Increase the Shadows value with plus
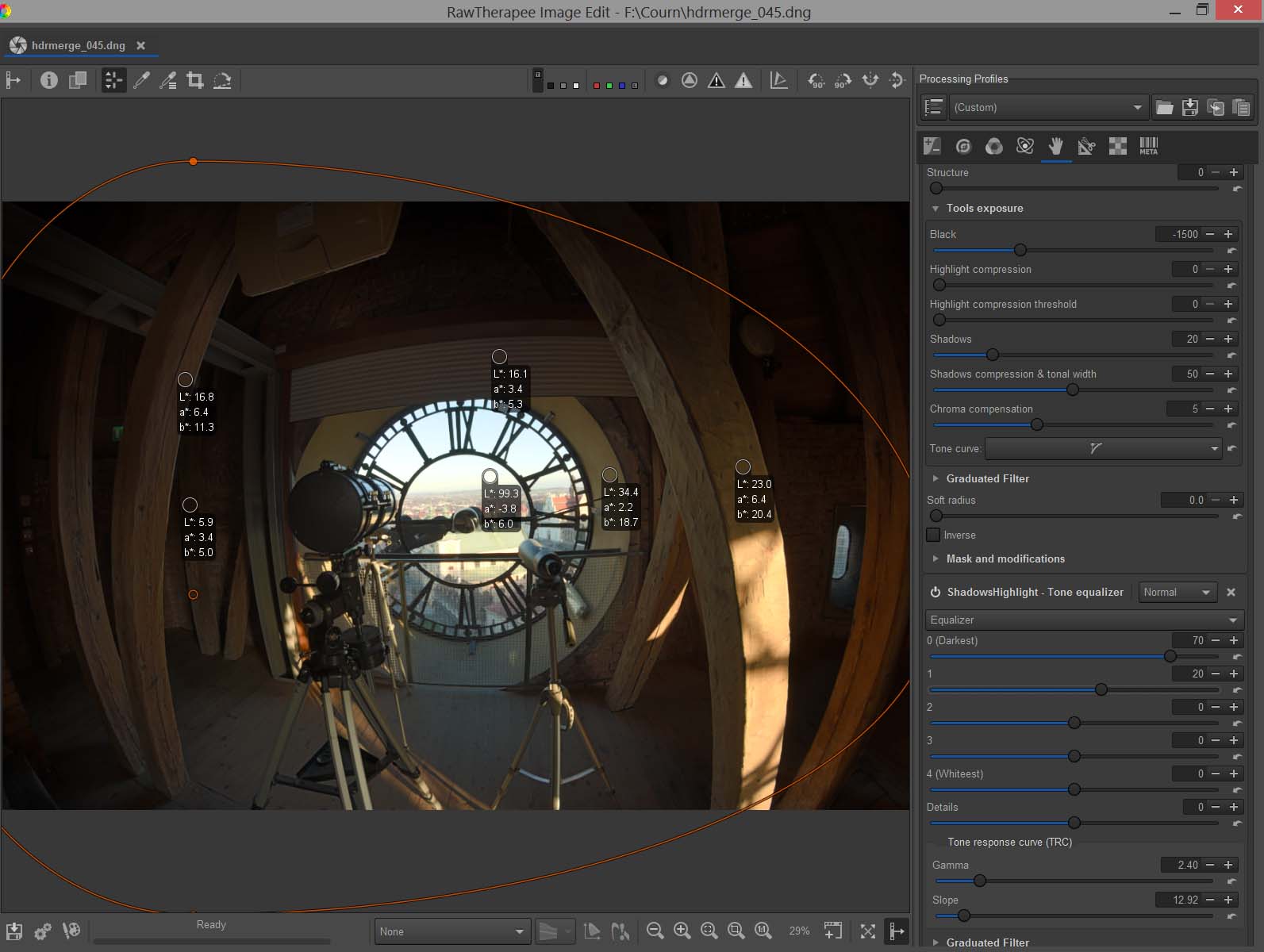The width and height of the screenshot is (1264, 952). (1228, 339)
